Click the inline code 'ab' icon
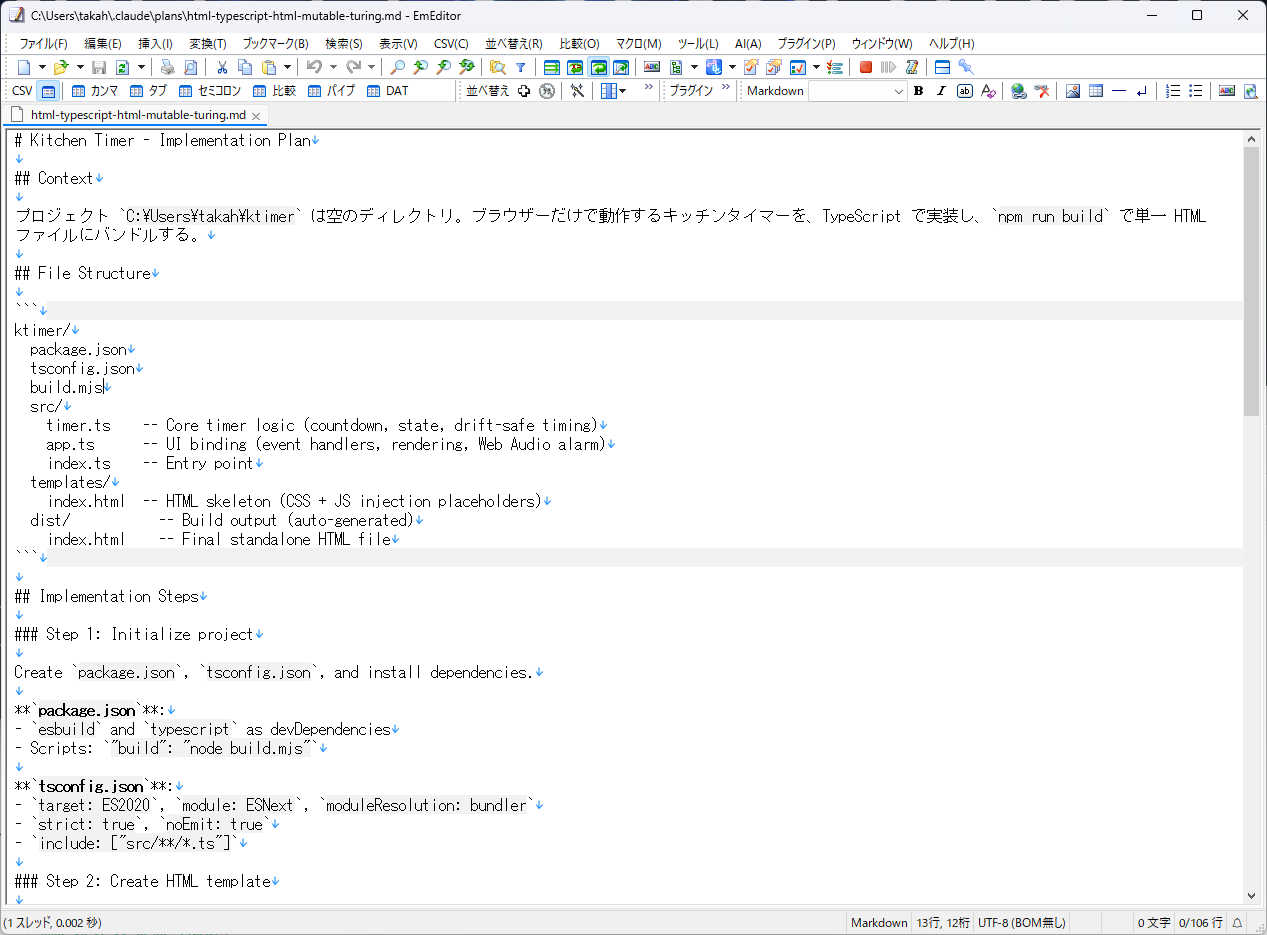1267x935 pixels. (964, 91)
